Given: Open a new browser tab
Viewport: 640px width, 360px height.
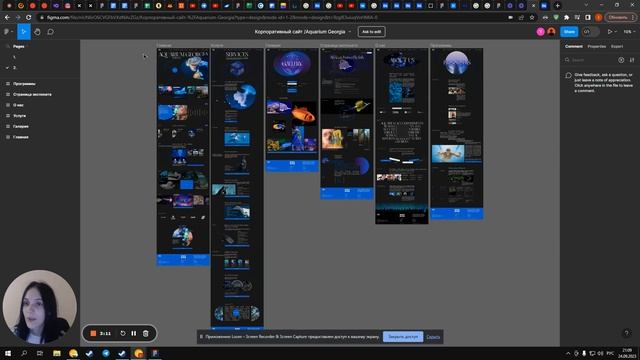Looking at the screenshot, I should tap(558, 6).
